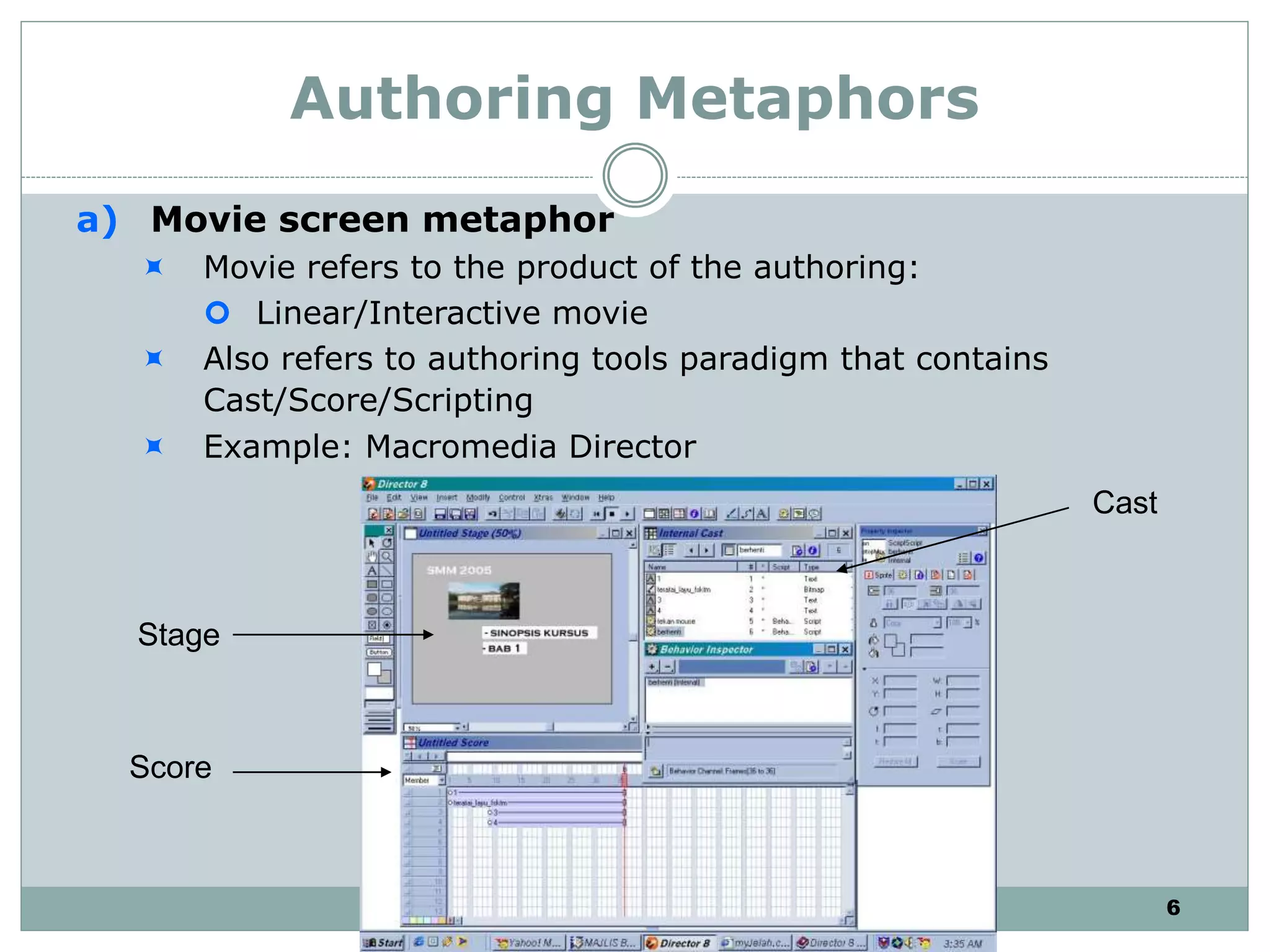Screen dimensions: 1270x952
Task: Open the File menu
Action: coord(372,497)
